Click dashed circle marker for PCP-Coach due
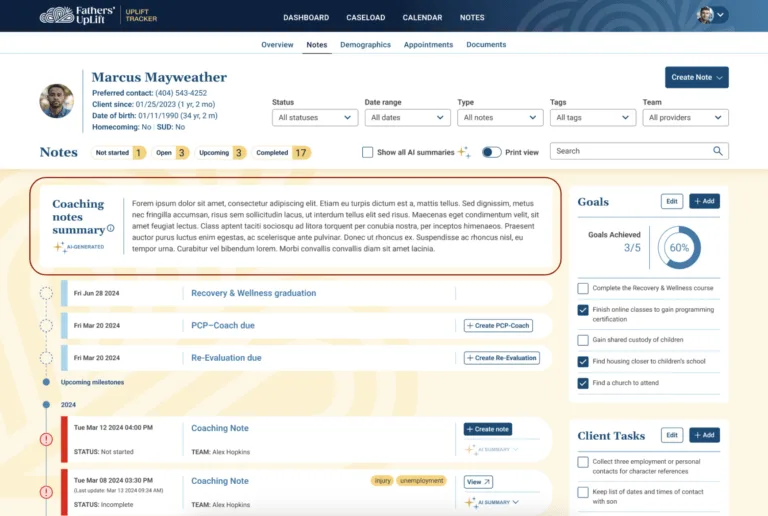 [46, 326]
